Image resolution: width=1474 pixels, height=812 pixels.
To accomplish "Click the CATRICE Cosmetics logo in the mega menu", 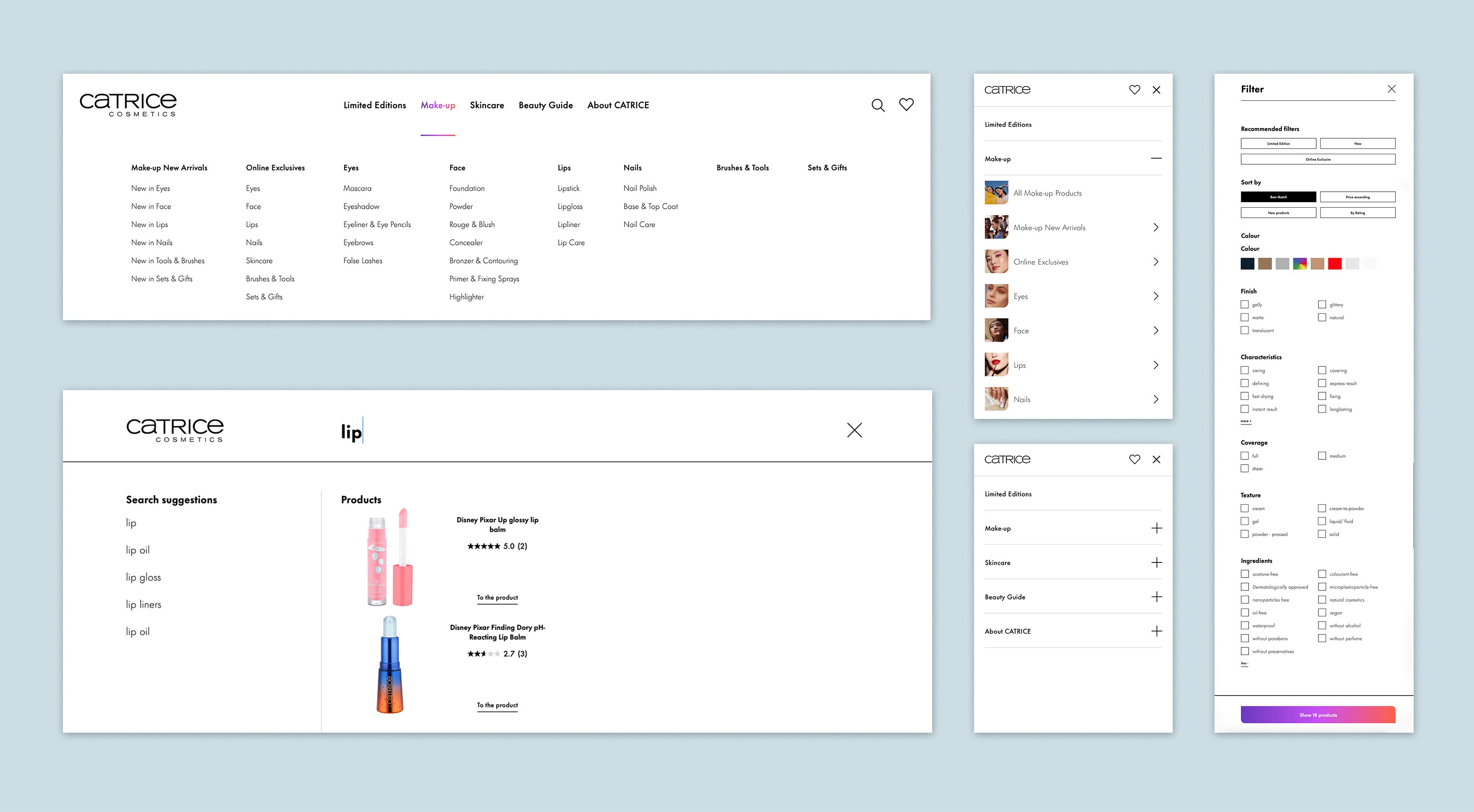I will pos(128,105).
